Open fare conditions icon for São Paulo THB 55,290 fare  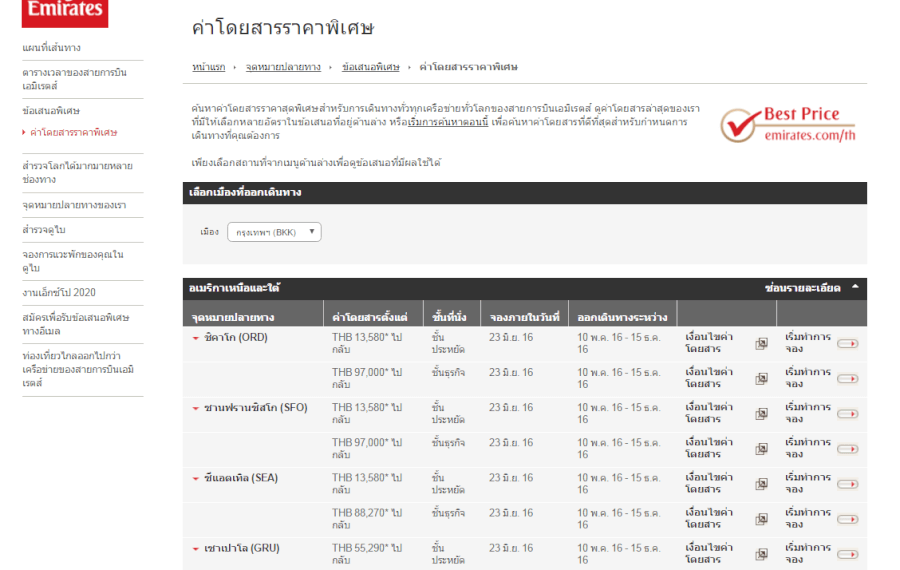pyautogui.click(x=761, y=554)
